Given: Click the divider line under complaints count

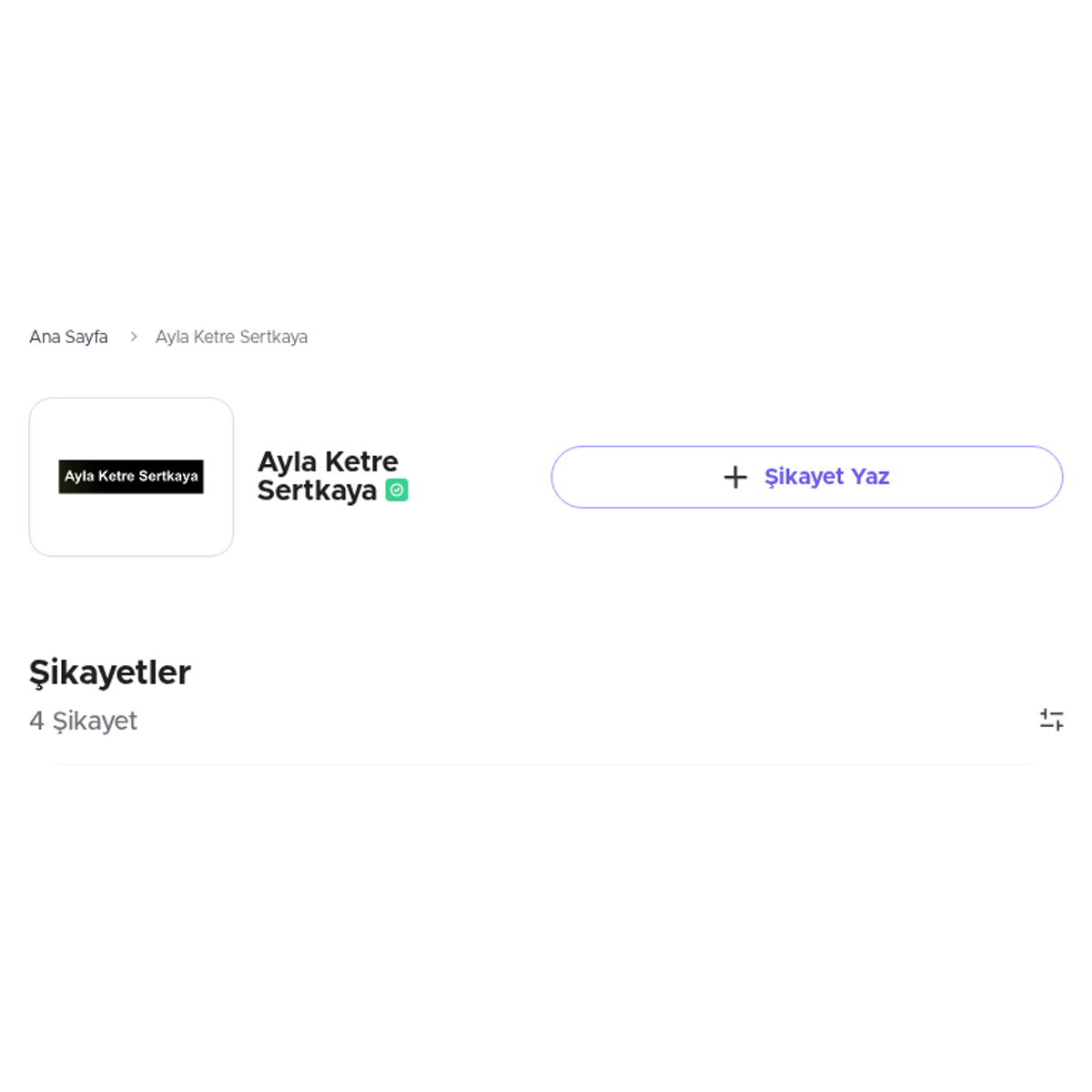Looking at the screenshot, I should click(546, 764).
